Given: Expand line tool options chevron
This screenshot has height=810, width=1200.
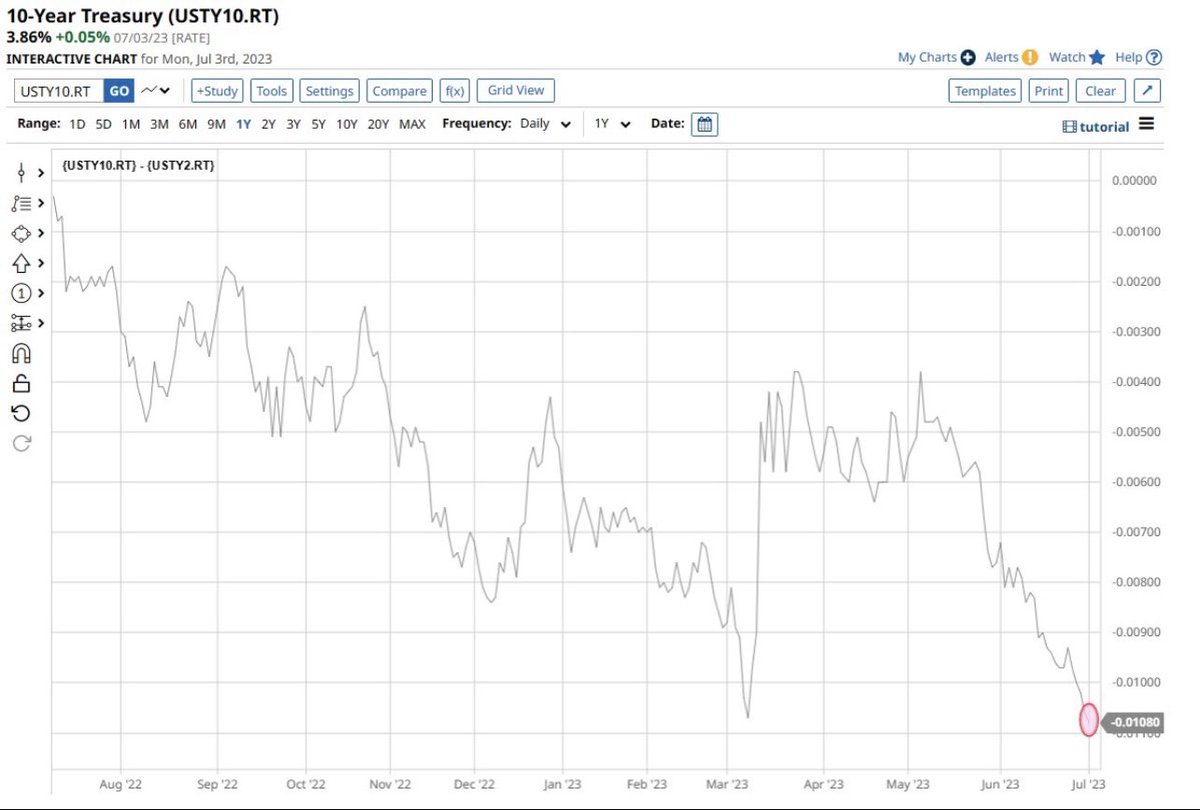Looking at the screenshot, I should pyautogui.click(x=41, y=173).
